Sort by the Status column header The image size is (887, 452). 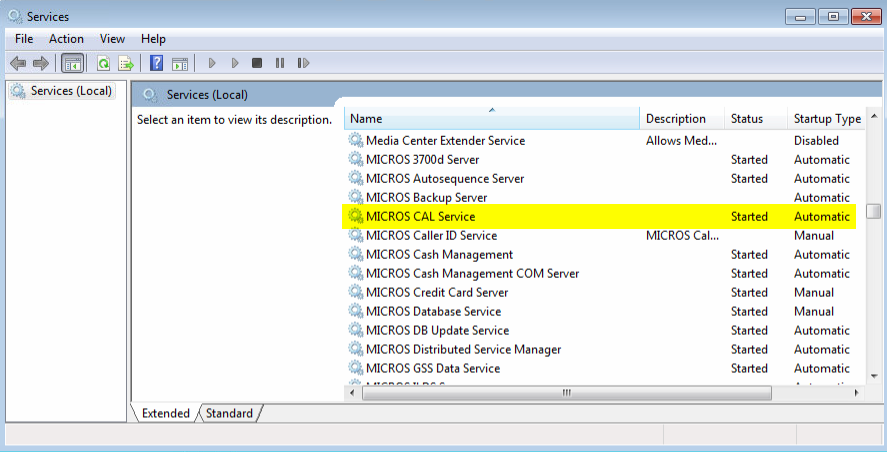point(756,119)
